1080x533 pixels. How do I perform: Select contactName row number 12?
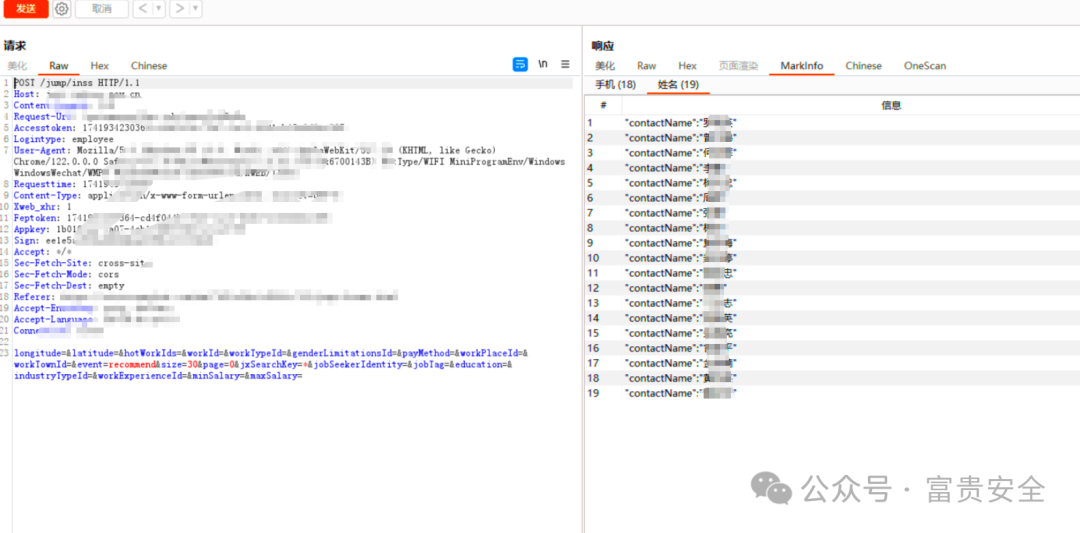click(832, 288)
